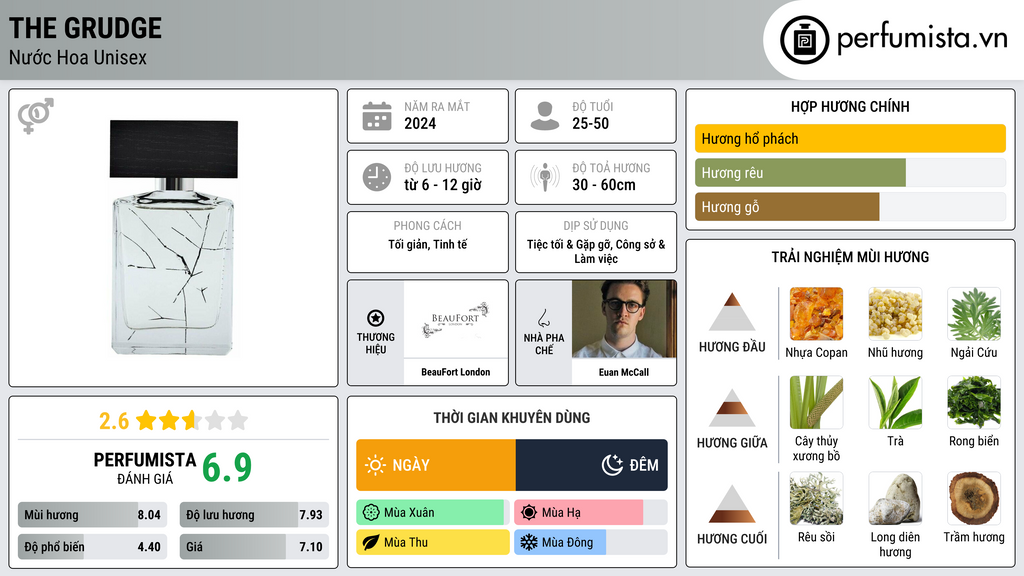
Task: Click the Hương cuối pyramid icon
Action: pos(732,504)
